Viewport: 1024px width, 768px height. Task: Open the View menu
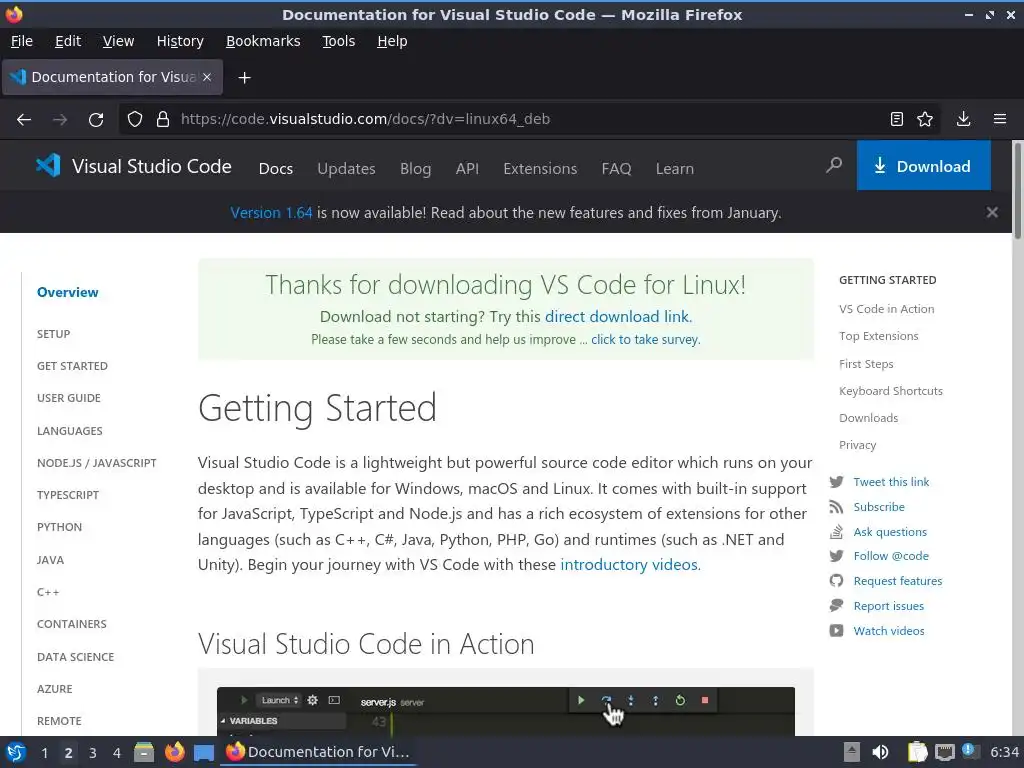118,41
